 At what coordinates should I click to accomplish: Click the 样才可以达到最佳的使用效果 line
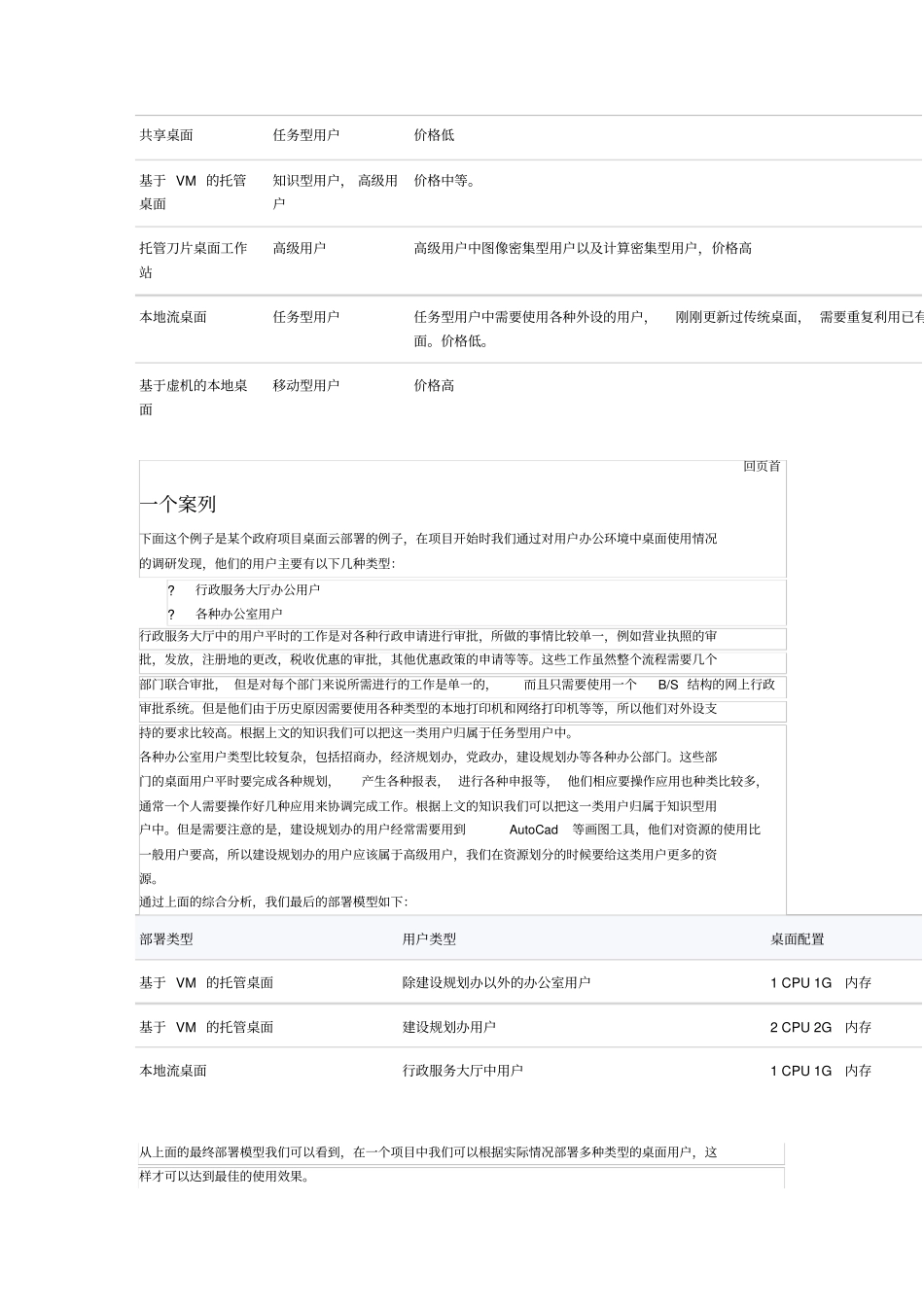tap(226, 1177)
